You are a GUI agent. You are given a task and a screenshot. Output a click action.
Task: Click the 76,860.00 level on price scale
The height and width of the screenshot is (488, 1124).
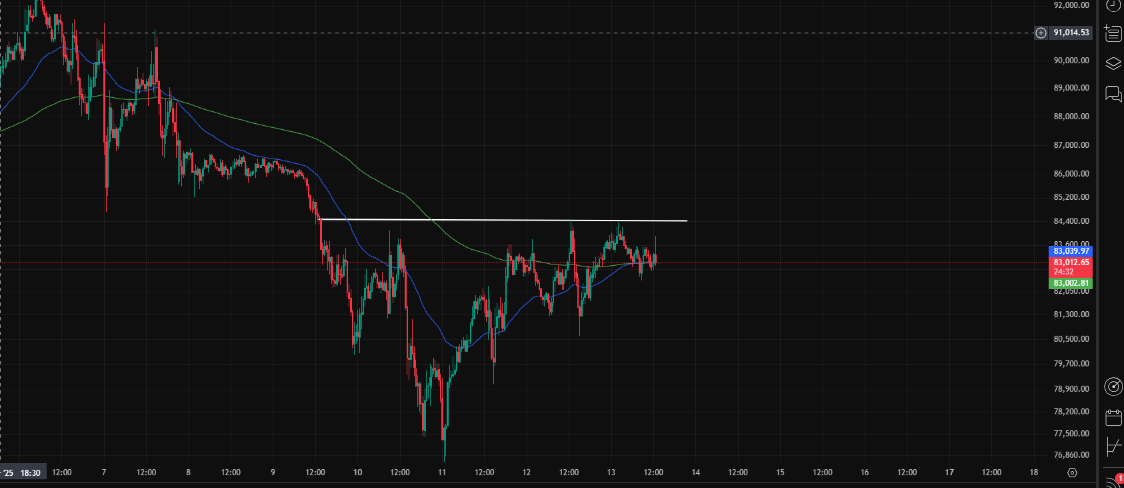(x=1071, y=455)
